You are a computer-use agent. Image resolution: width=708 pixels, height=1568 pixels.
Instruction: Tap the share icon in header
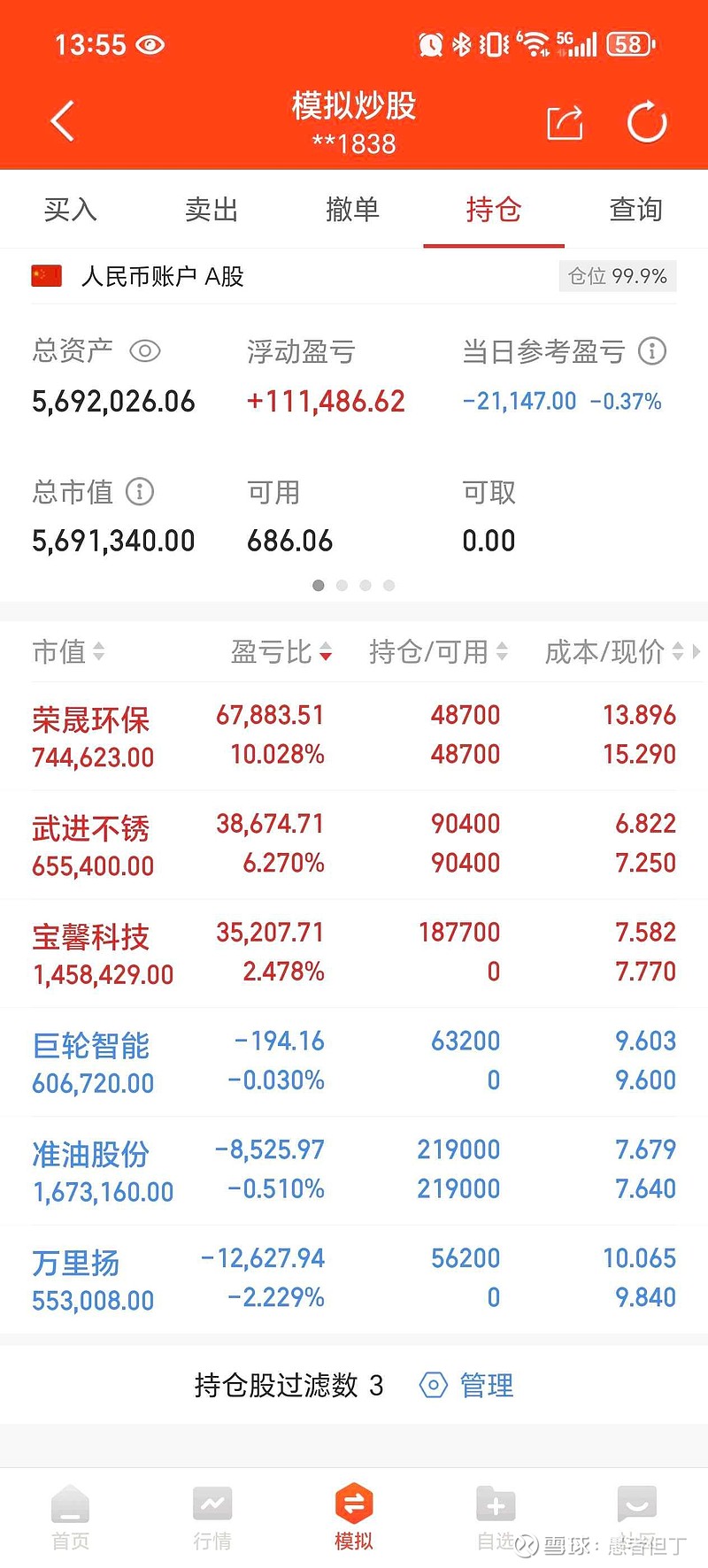(x=565, y=122)
